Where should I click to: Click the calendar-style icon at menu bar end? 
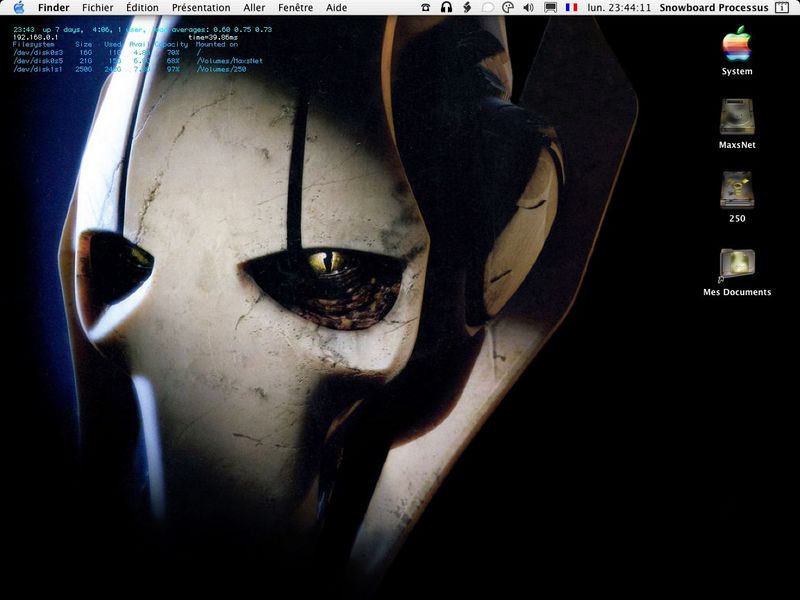(x=781, y=8)
